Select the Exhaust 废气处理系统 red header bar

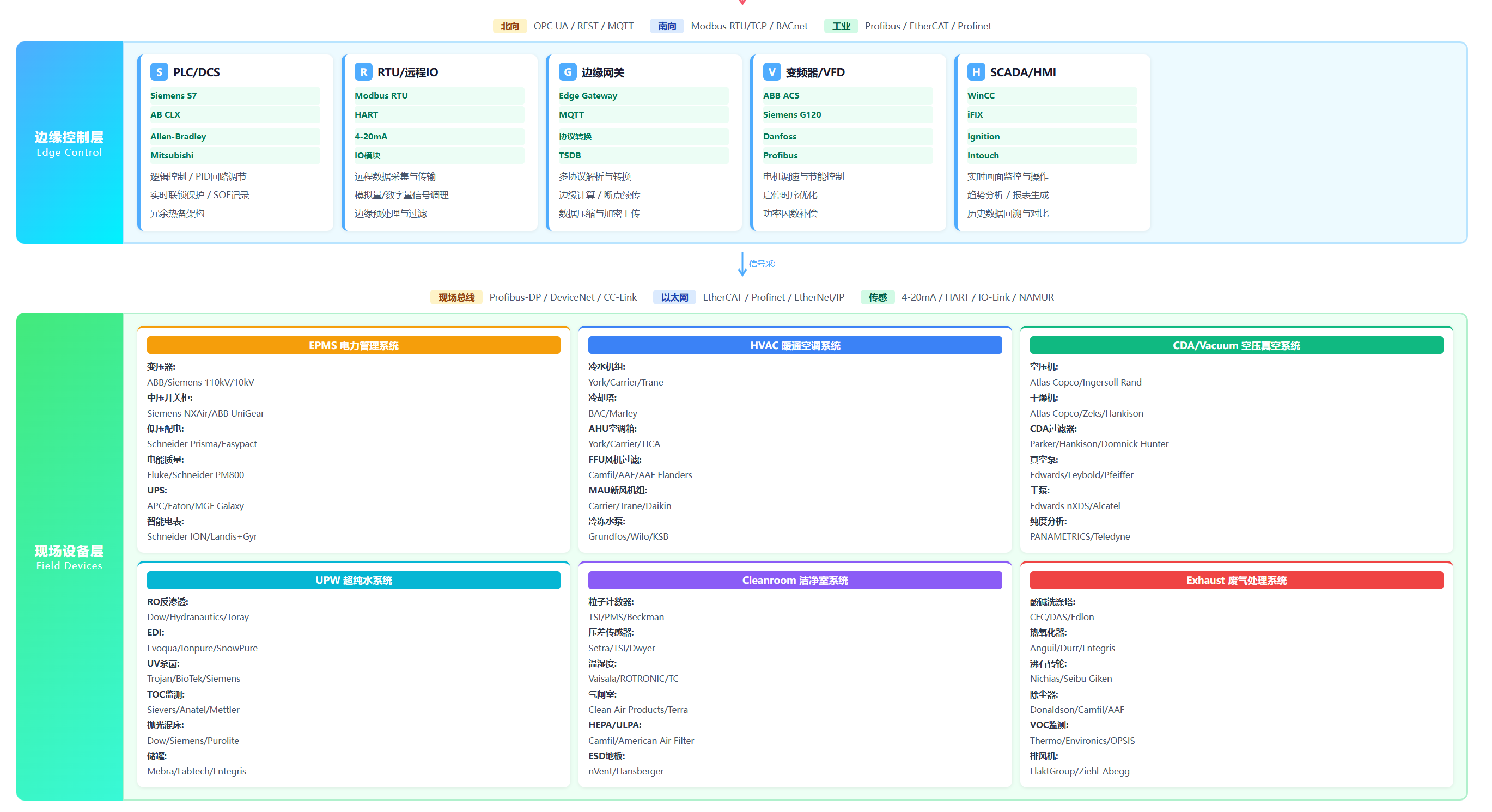tap(1236, 581)
